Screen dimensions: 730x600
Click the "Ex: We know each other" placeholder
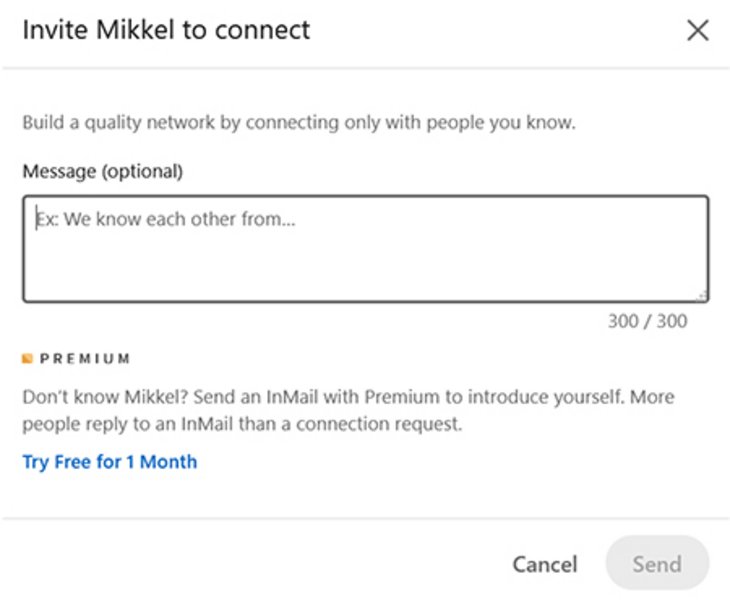point(166,219)
